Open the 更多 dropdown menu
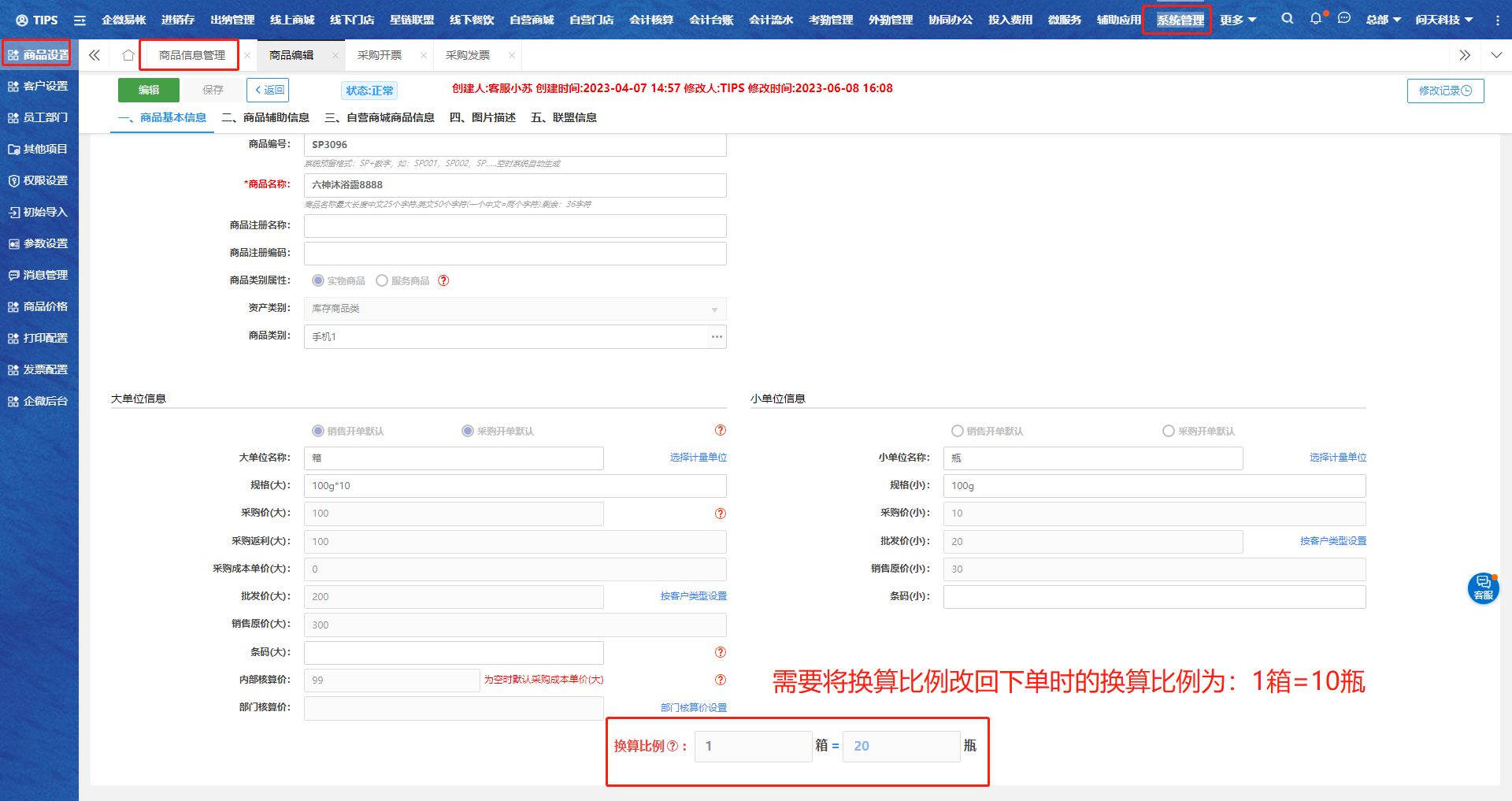This screenshot has height=801, width=1512. coord(1237,20)
